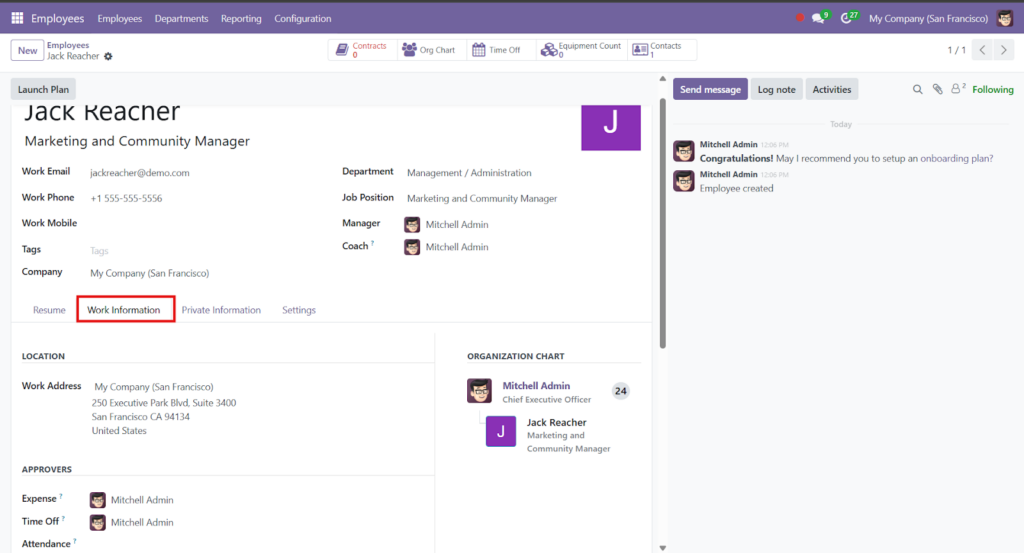Click avatar on Congratulations message
Viewport: 1024px width, 553px height.
pyautogui.click(x=684, y=151)
